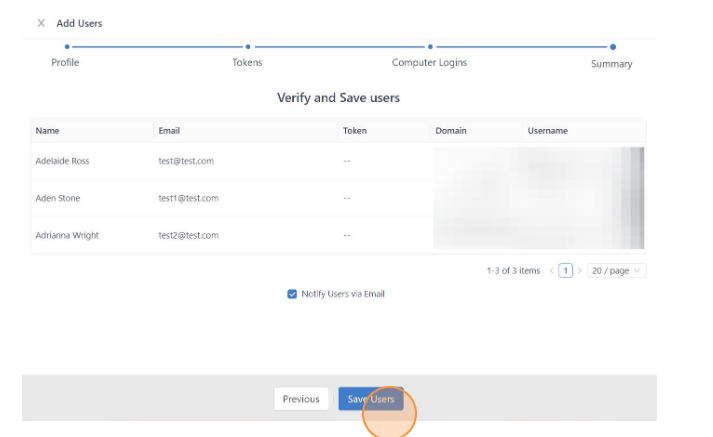Click the Token column header
This screenshot has height=437, width=713.
(354, 131)
